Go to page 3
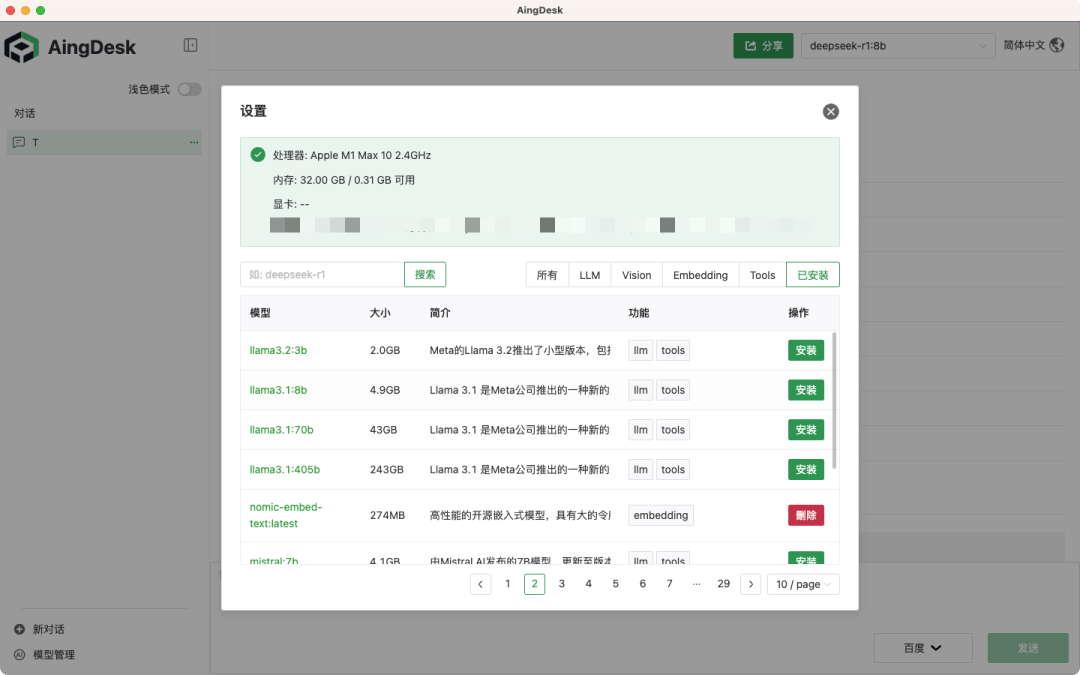 (561, 584)
